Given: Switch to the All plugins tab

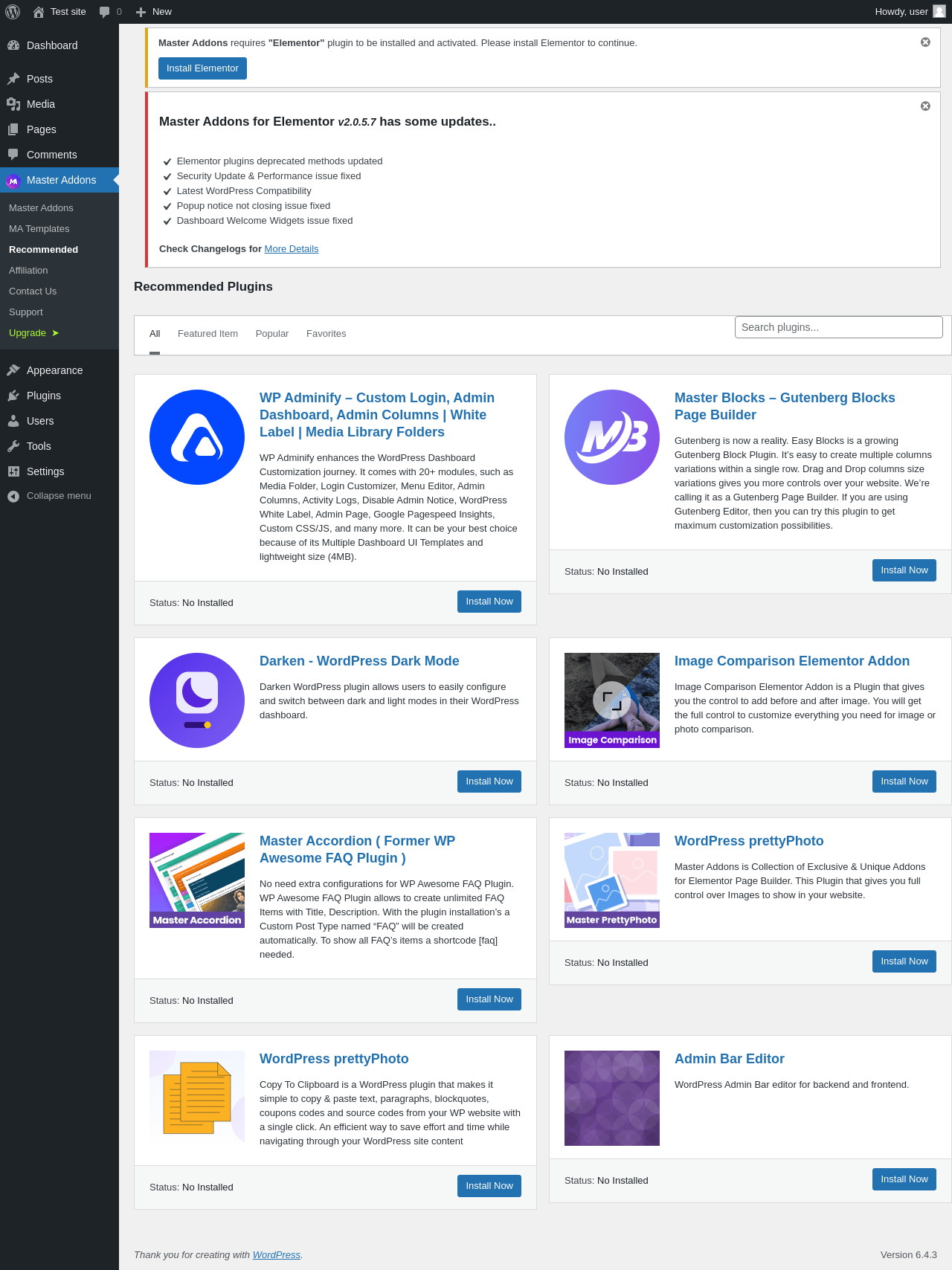Looking at the screenshot, I should tap(155, 334).
